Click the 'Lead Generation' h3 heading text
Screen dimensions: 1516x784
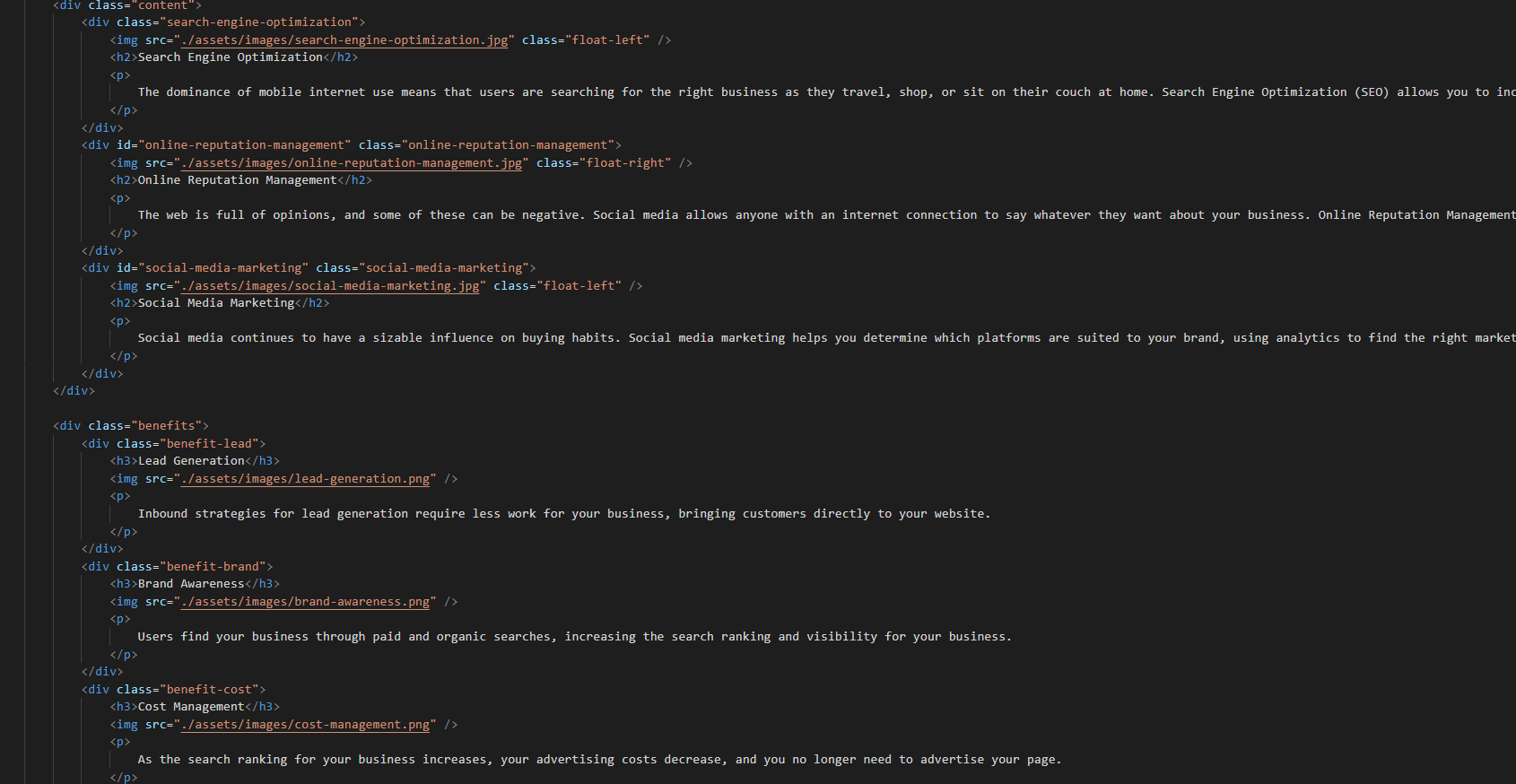(191, 461)
